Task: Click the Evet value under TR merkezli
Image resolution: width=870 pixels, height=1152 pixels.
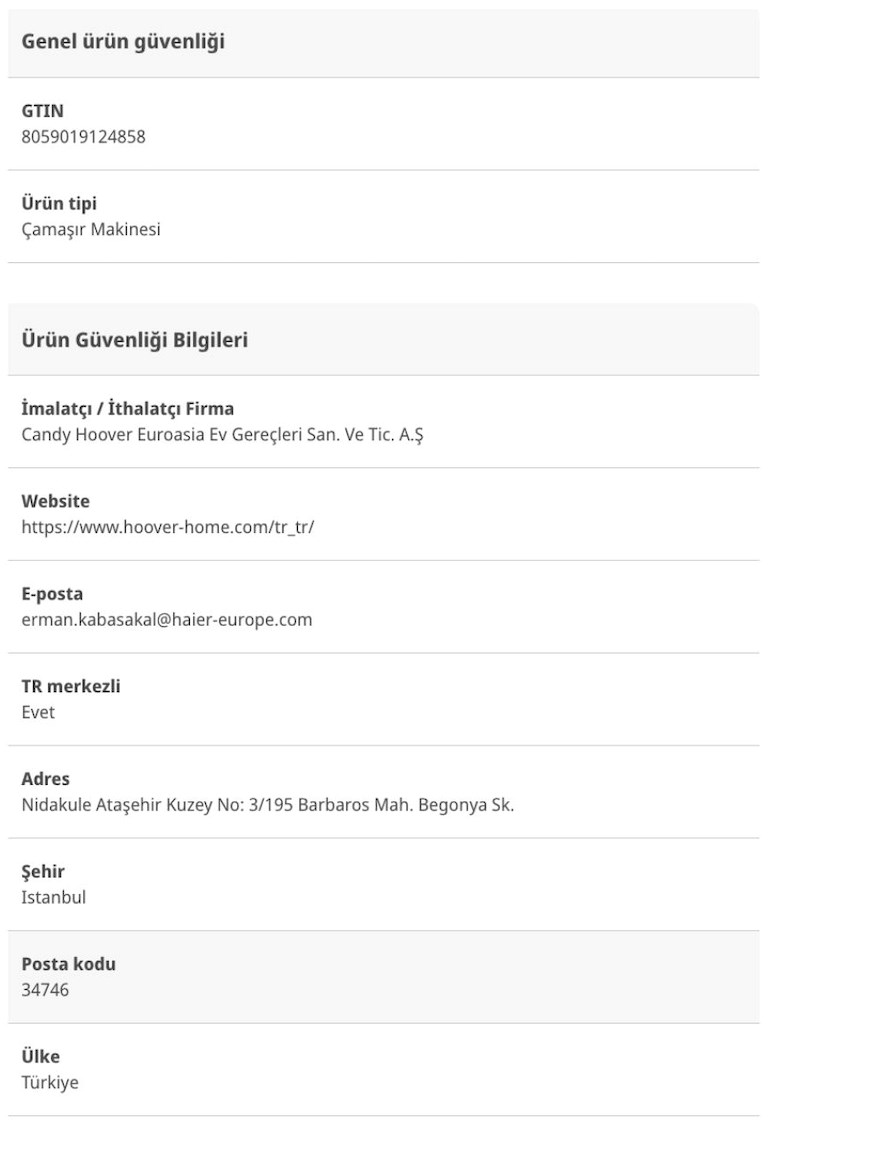Action: point(38,712)
